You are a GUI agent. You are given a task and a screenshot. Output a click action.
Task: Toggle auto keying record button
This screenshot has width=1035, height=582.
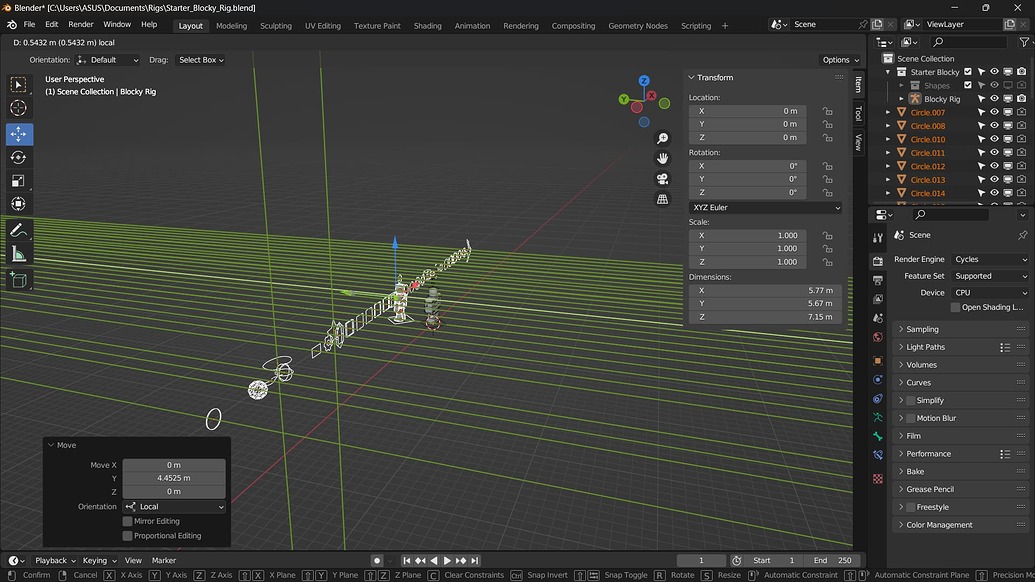coord(377,560)
